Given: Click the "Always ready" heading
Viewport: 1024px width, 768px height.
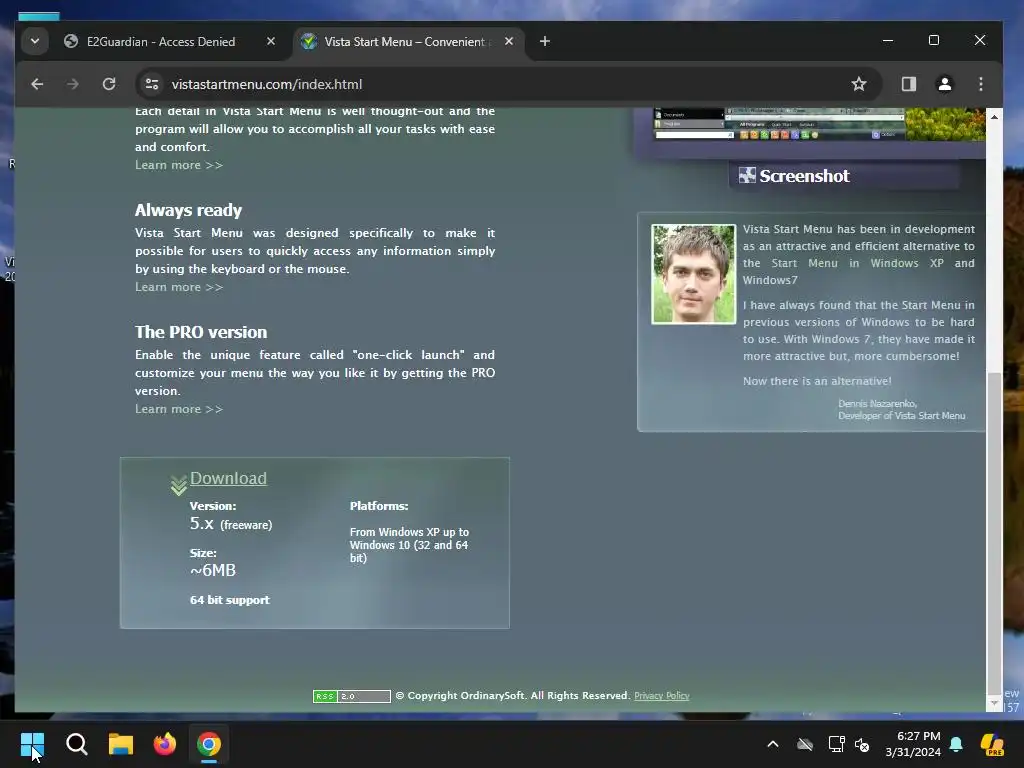Looking at the screenshot, I should pyautogui.click(x=188, y=210).
